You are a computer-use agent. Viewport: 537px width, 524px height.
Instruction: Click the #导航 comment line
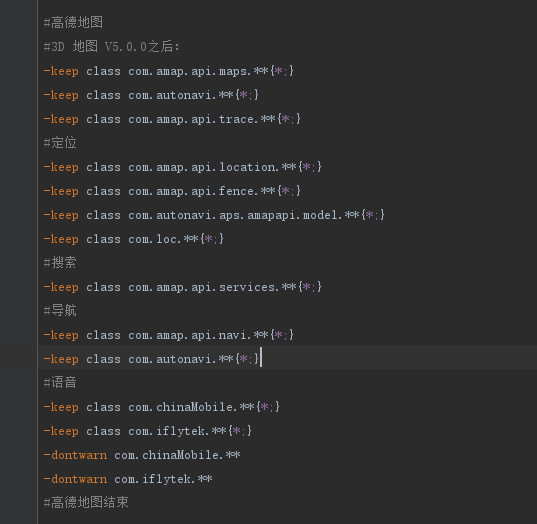(x=60, y=311)
